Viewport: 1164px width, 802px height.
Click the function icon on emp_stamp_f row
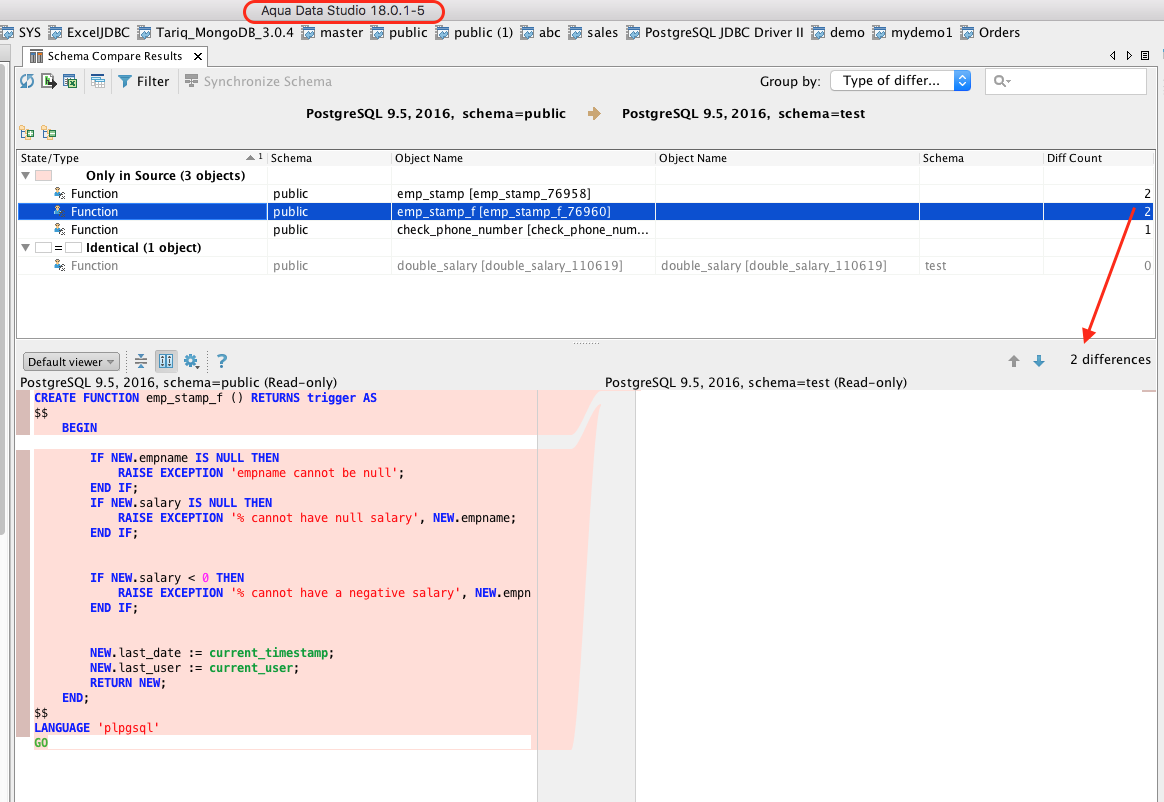(x=59, y=212)
